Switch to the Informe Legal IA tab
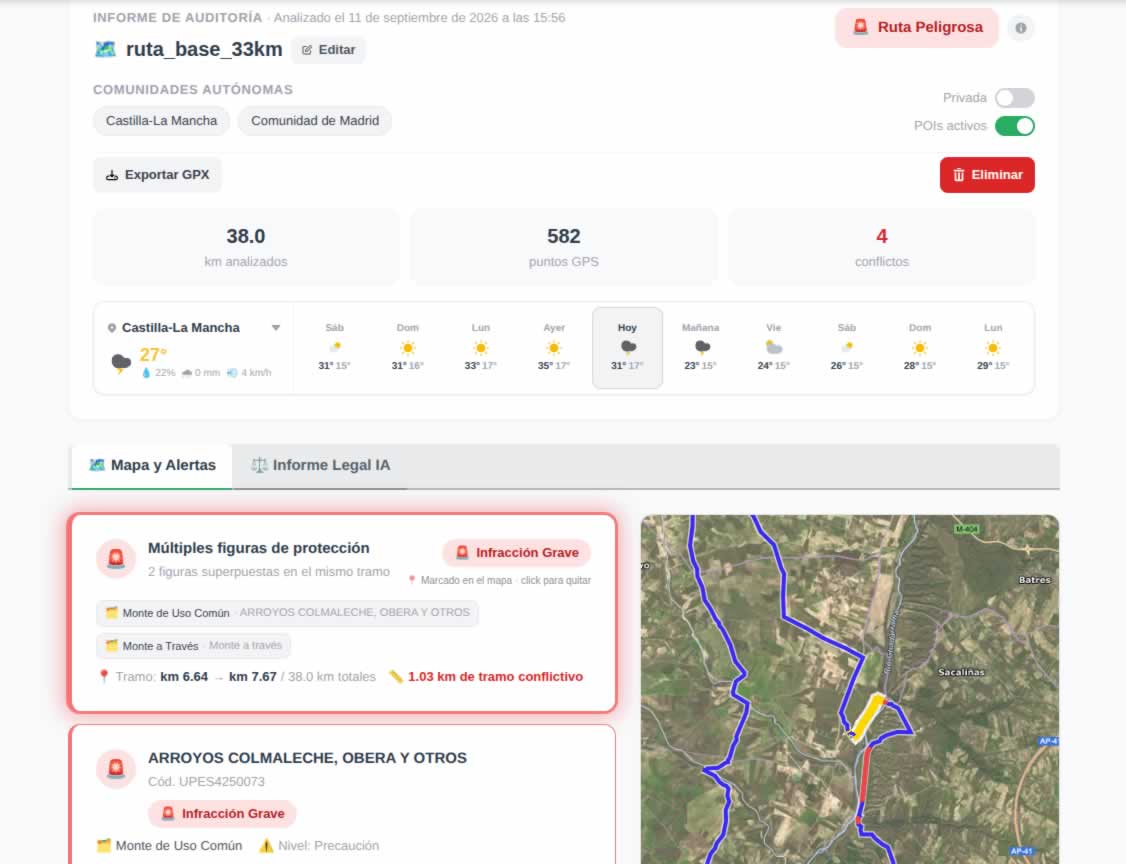 tap(320, 465)
